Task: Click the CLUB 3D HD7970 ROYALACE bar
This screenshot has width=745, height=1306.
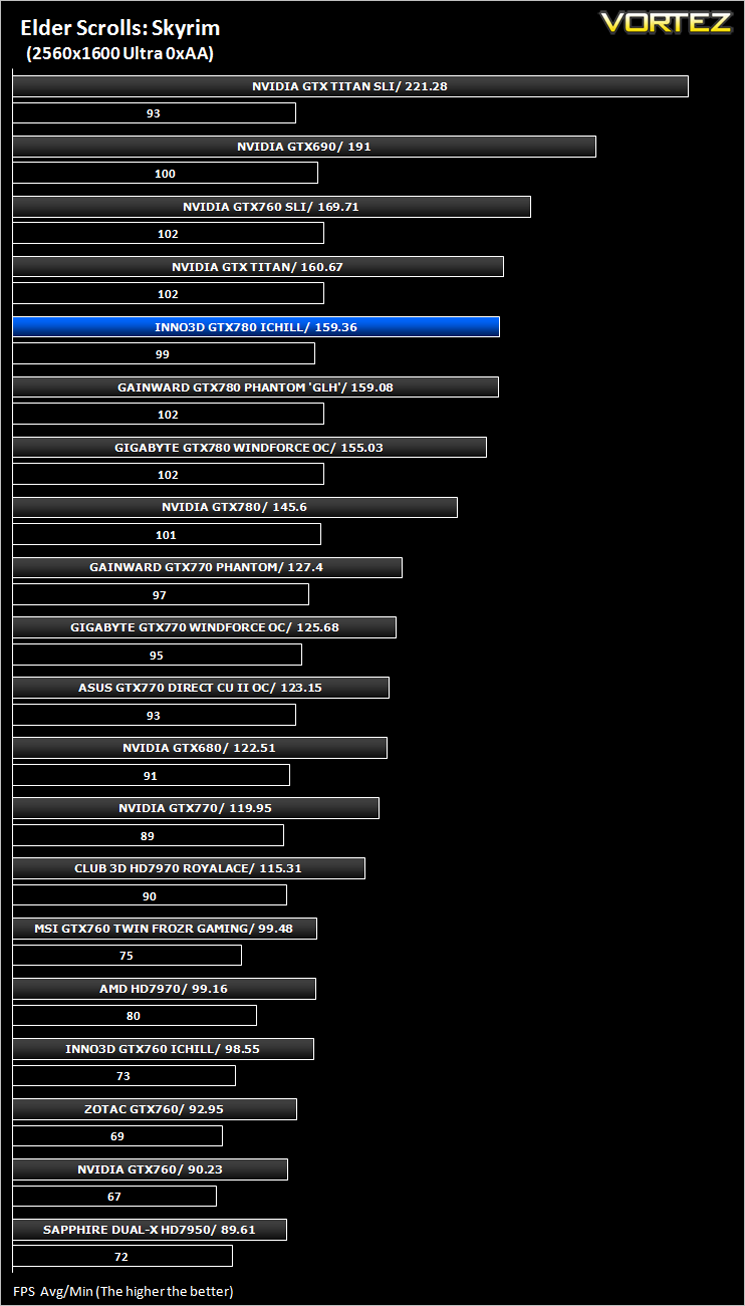Action: 189,868
